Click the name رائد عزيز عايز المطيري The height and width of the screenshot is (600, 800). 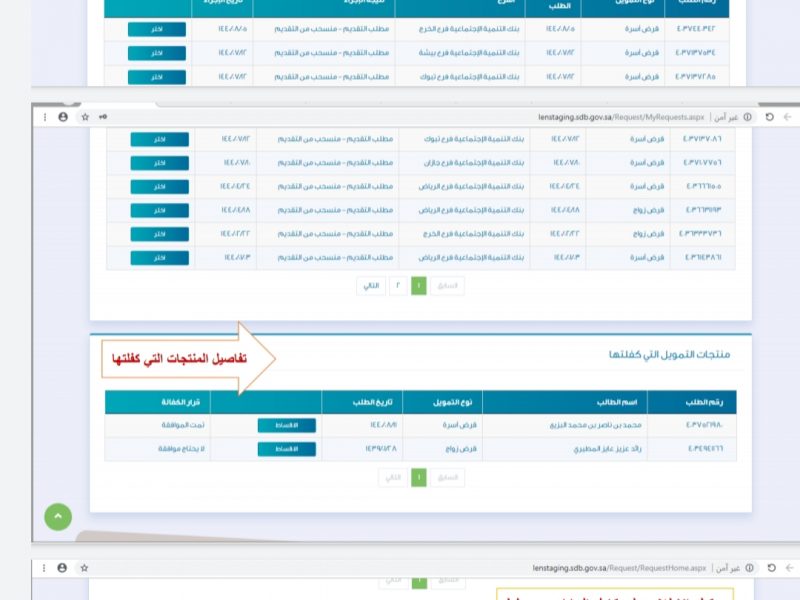[607, 449]
